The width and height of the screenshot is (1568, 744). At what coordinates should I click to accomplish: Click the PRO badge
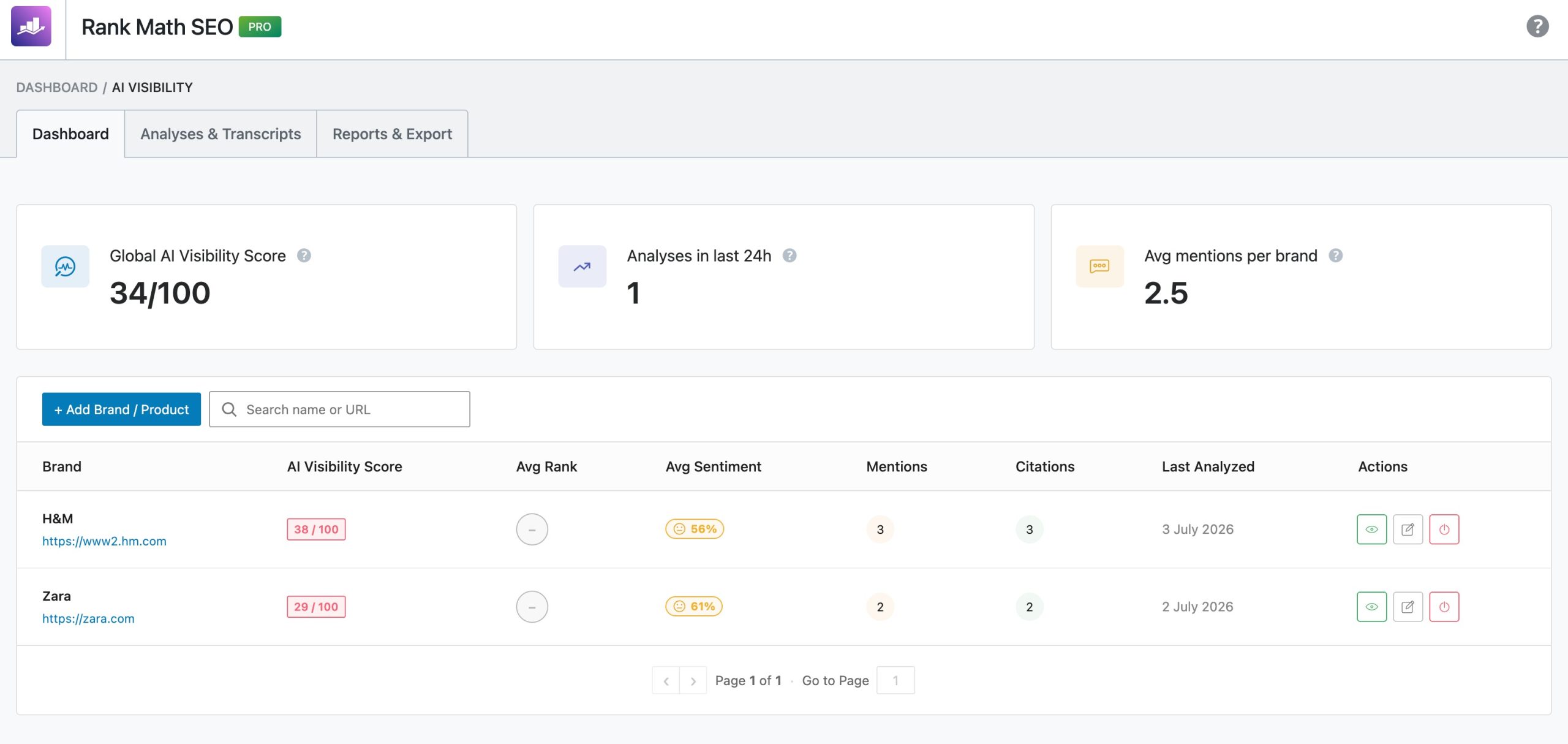click(x=260, y=27)
